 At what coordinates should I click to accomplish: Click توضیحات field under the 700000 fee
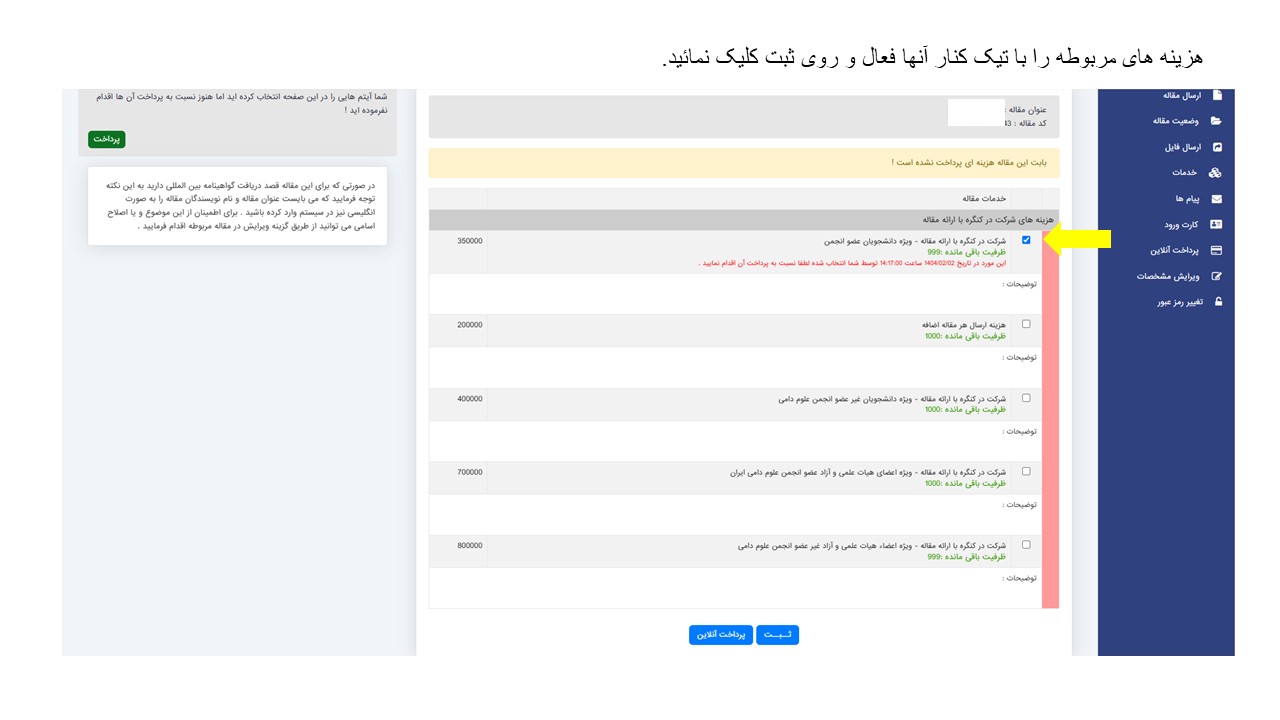coord(735,514)
